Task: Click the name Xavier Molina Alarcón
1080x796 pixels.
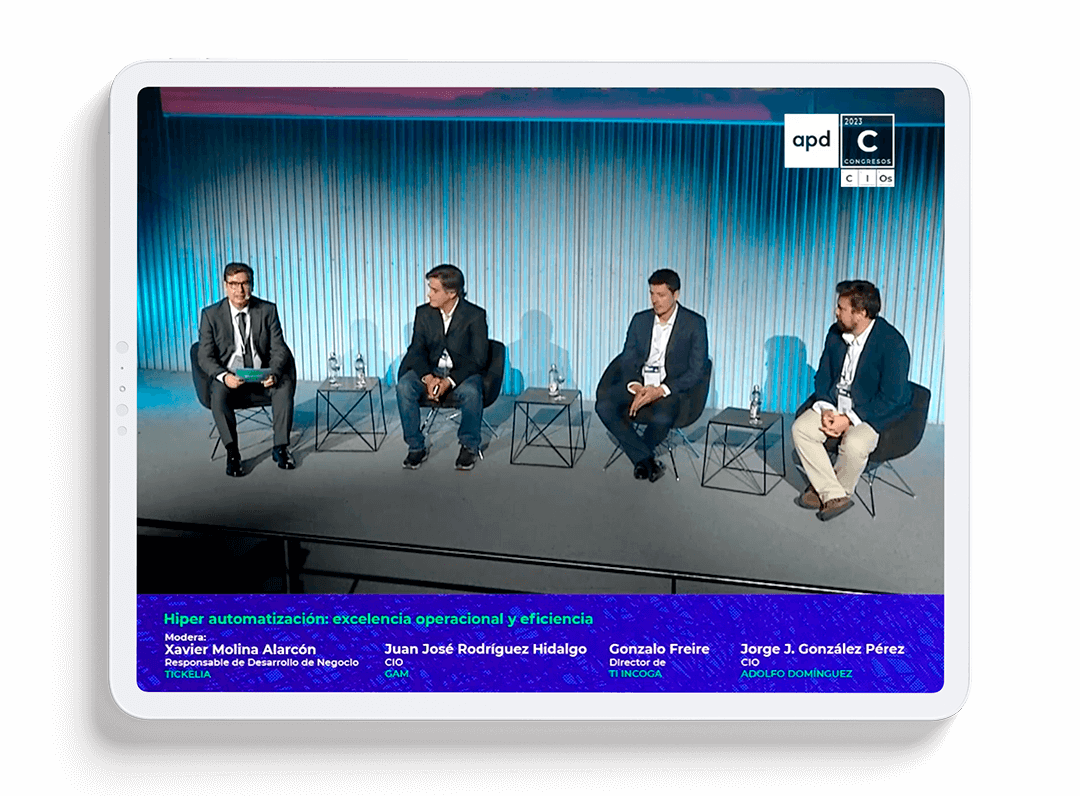Action: pos(240,649)
